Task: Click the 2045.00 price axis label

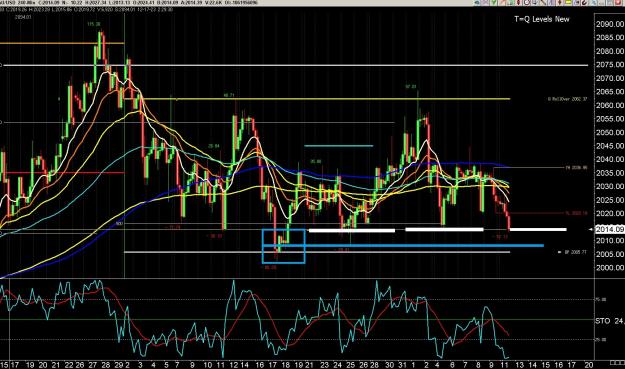Action: tap(610, 146)
